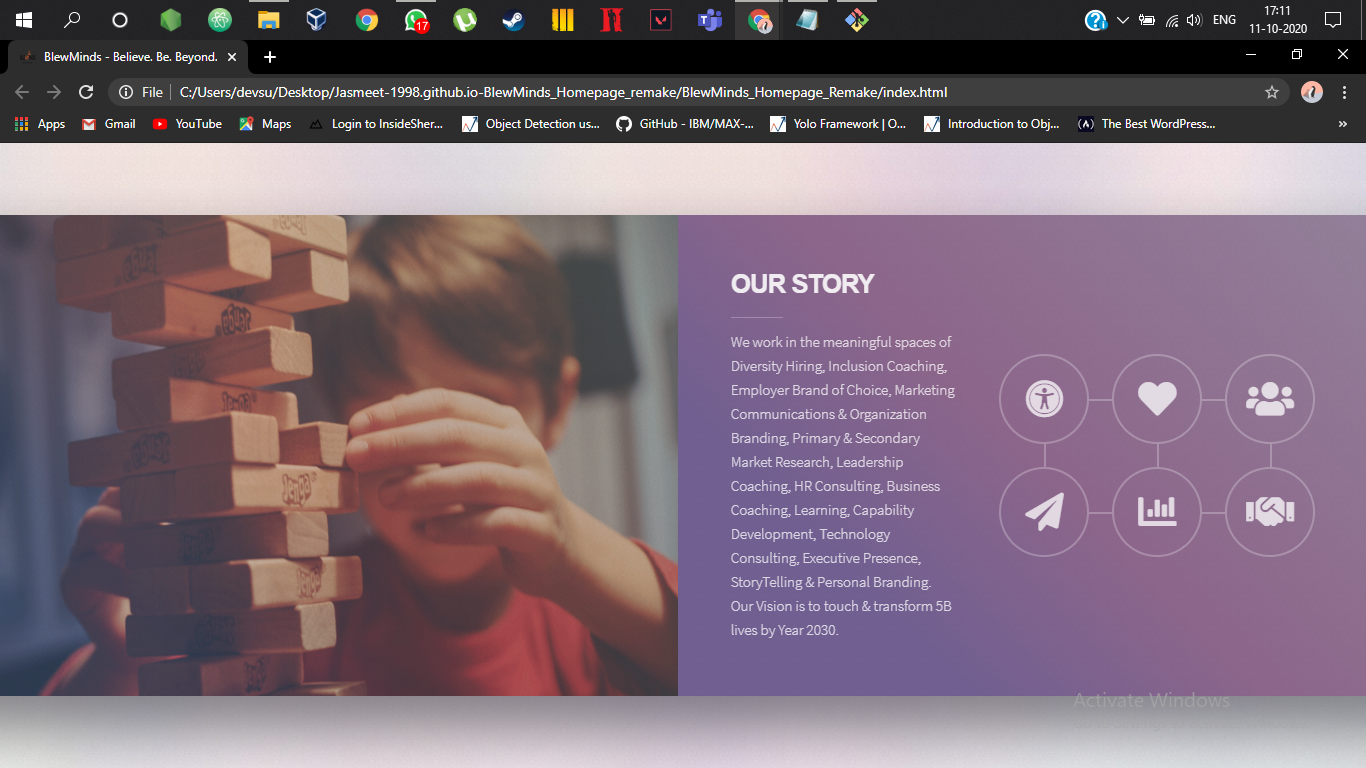
Task: Bookmark this page with the star icon
Action: pos(1272,92)
